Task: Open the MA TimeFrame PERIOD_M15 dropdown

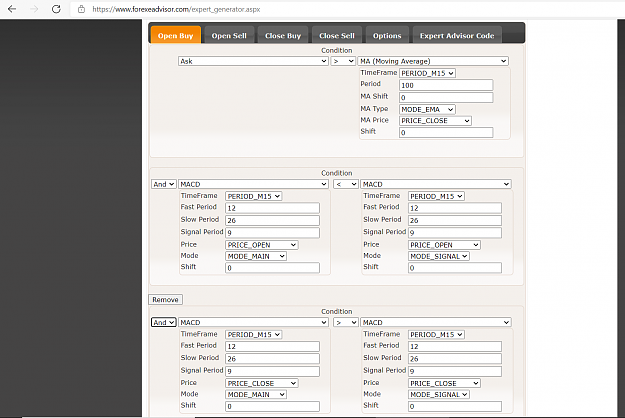Action: (427, 73)
